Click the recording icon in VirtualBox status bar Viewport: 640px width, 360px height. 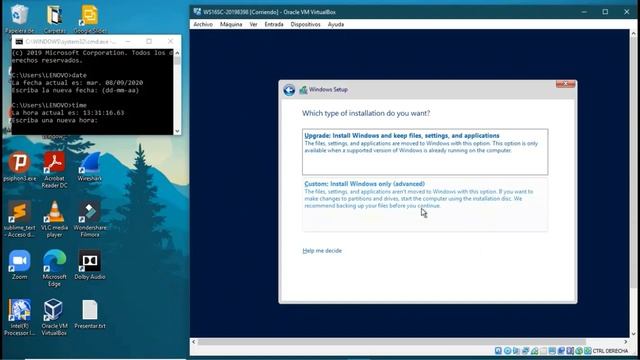pos(561,351)
